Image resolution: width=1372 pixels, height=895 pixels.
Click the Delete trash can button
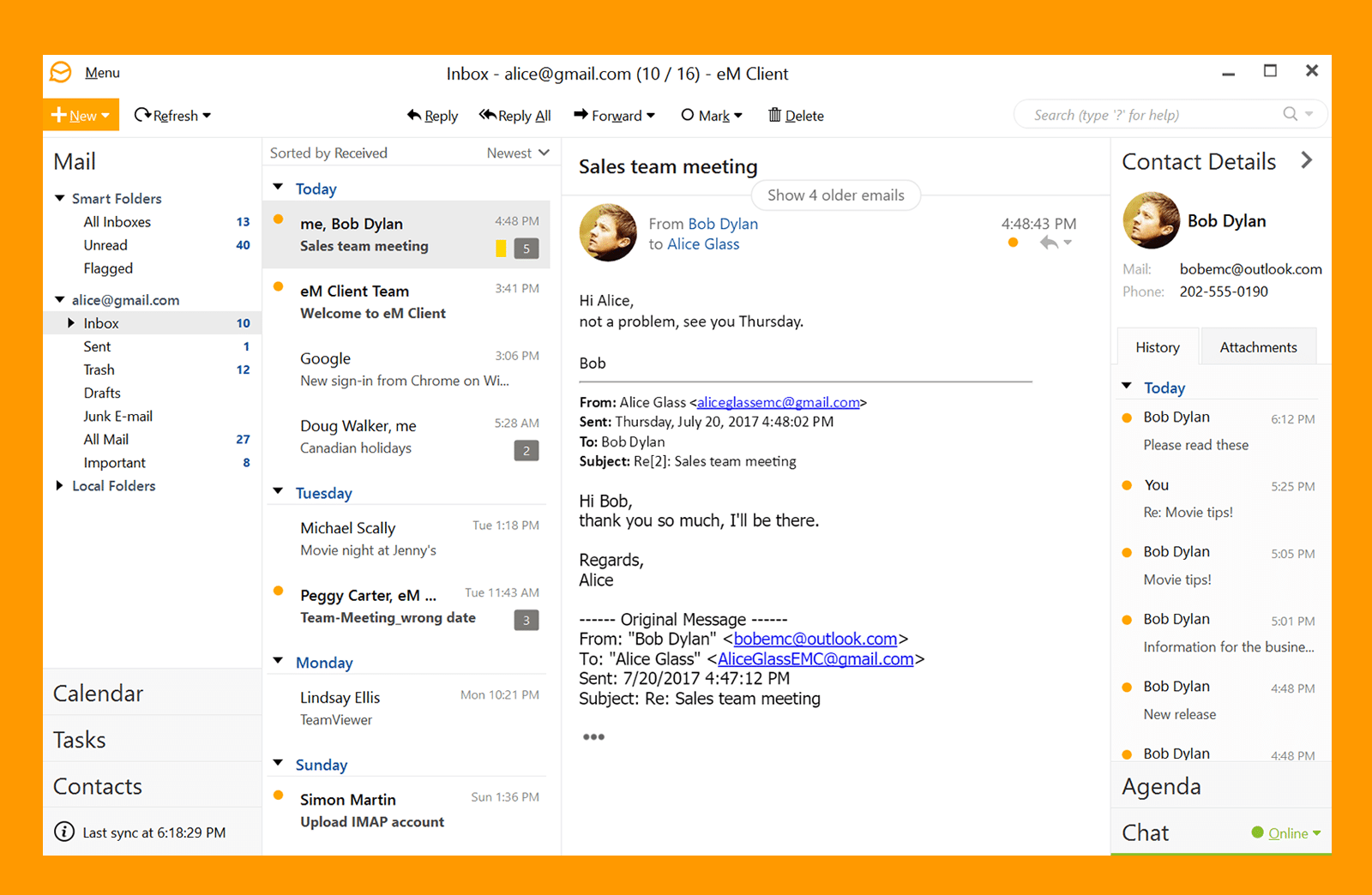795,116
